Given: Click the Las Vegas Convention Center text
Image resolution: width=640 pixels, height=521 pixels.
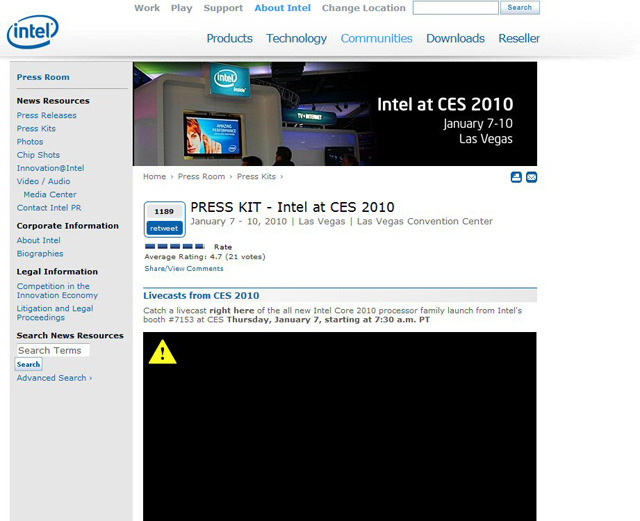Looking at the screenshot, I should (425, 221).
